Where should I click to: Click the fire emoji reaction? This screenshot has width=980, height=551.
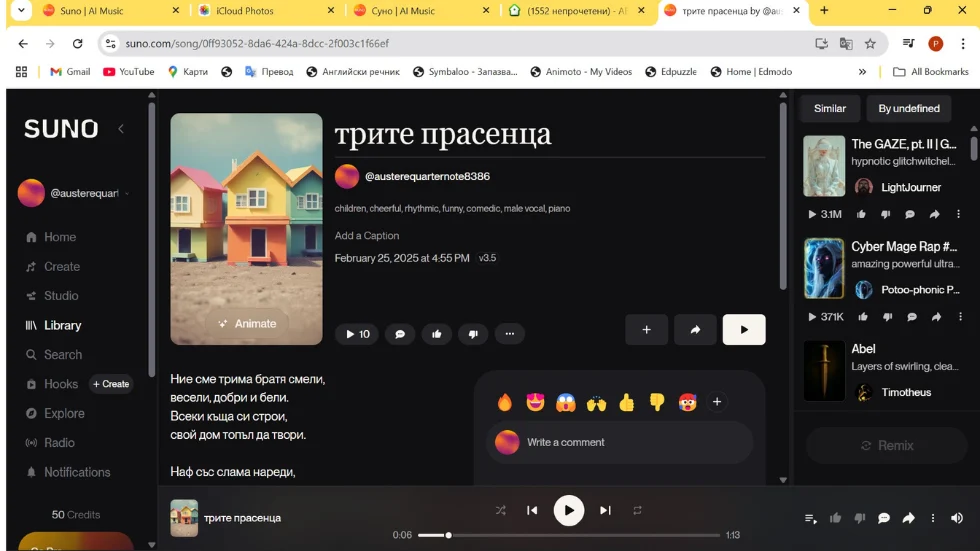[505, 402]
